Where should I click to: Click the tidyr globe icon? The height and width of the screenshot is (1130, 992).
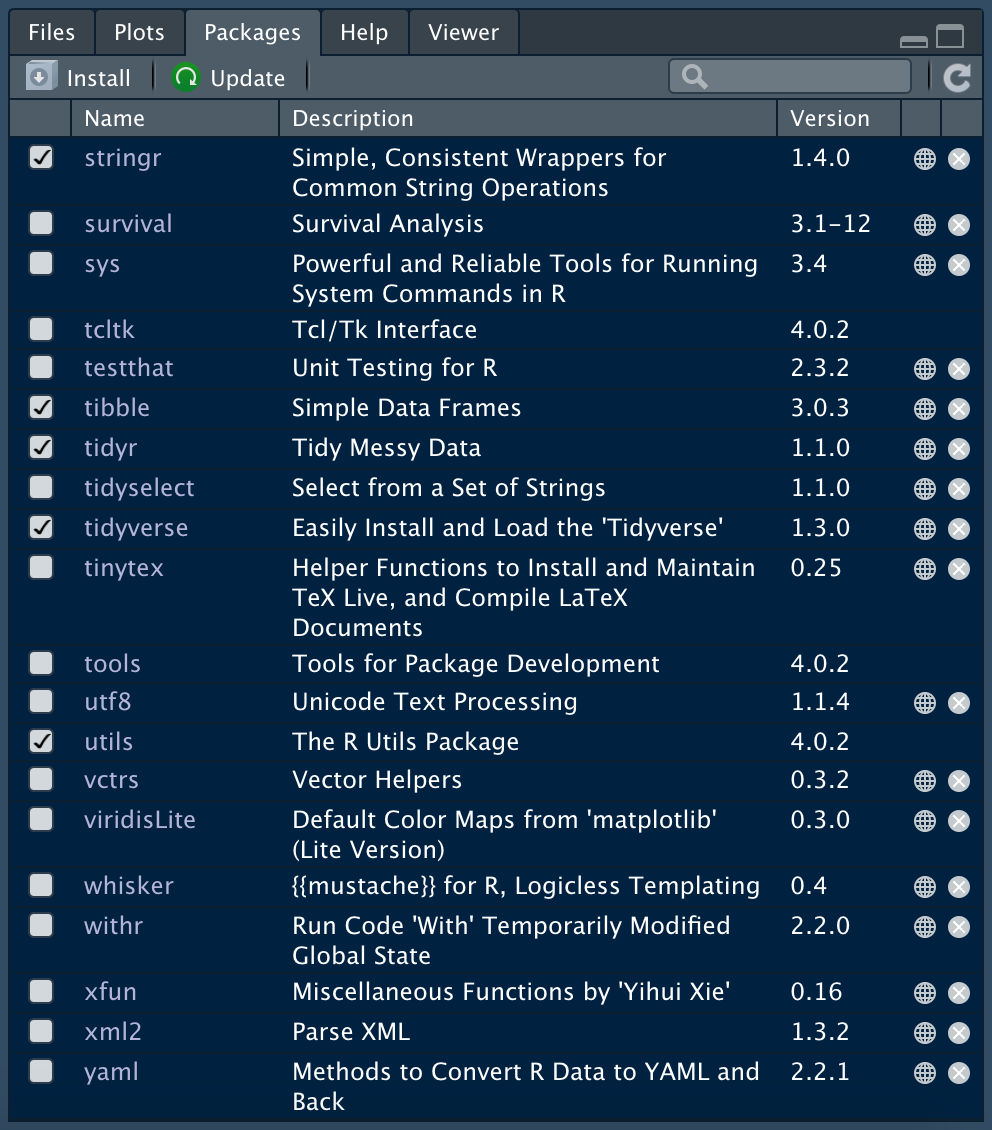[x=924, y=449]
